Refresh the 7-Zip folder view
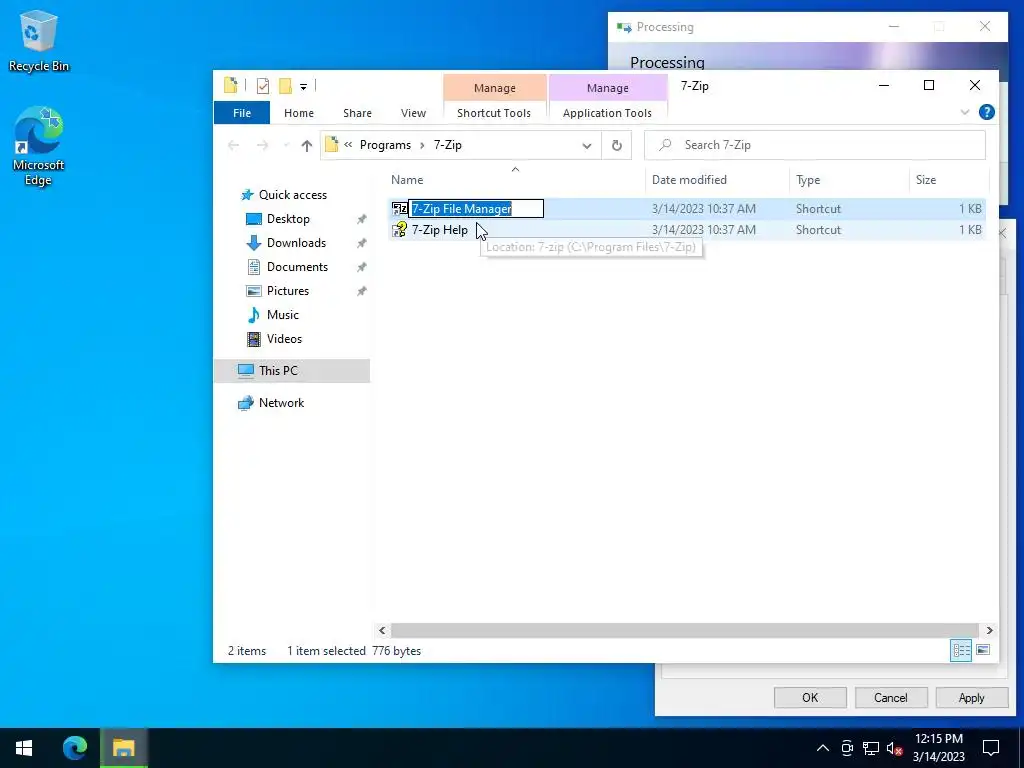 616,146
